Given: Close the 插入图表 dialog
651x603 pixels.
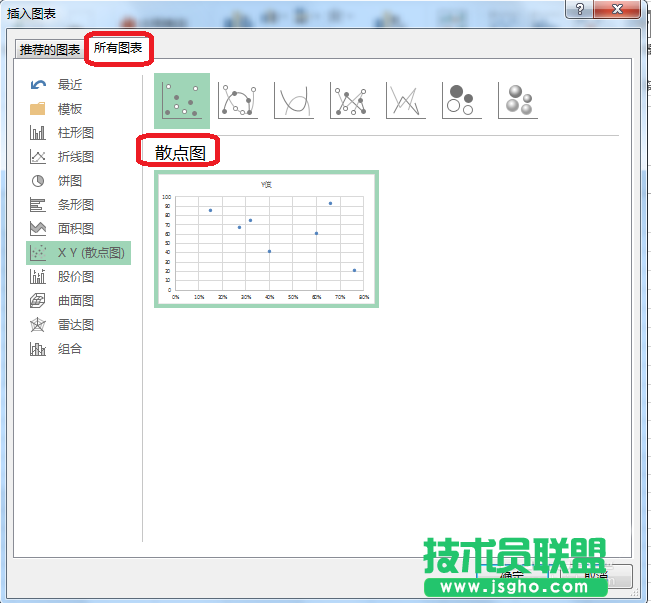Looking at the screenshot, I should (x=617, y=9).
